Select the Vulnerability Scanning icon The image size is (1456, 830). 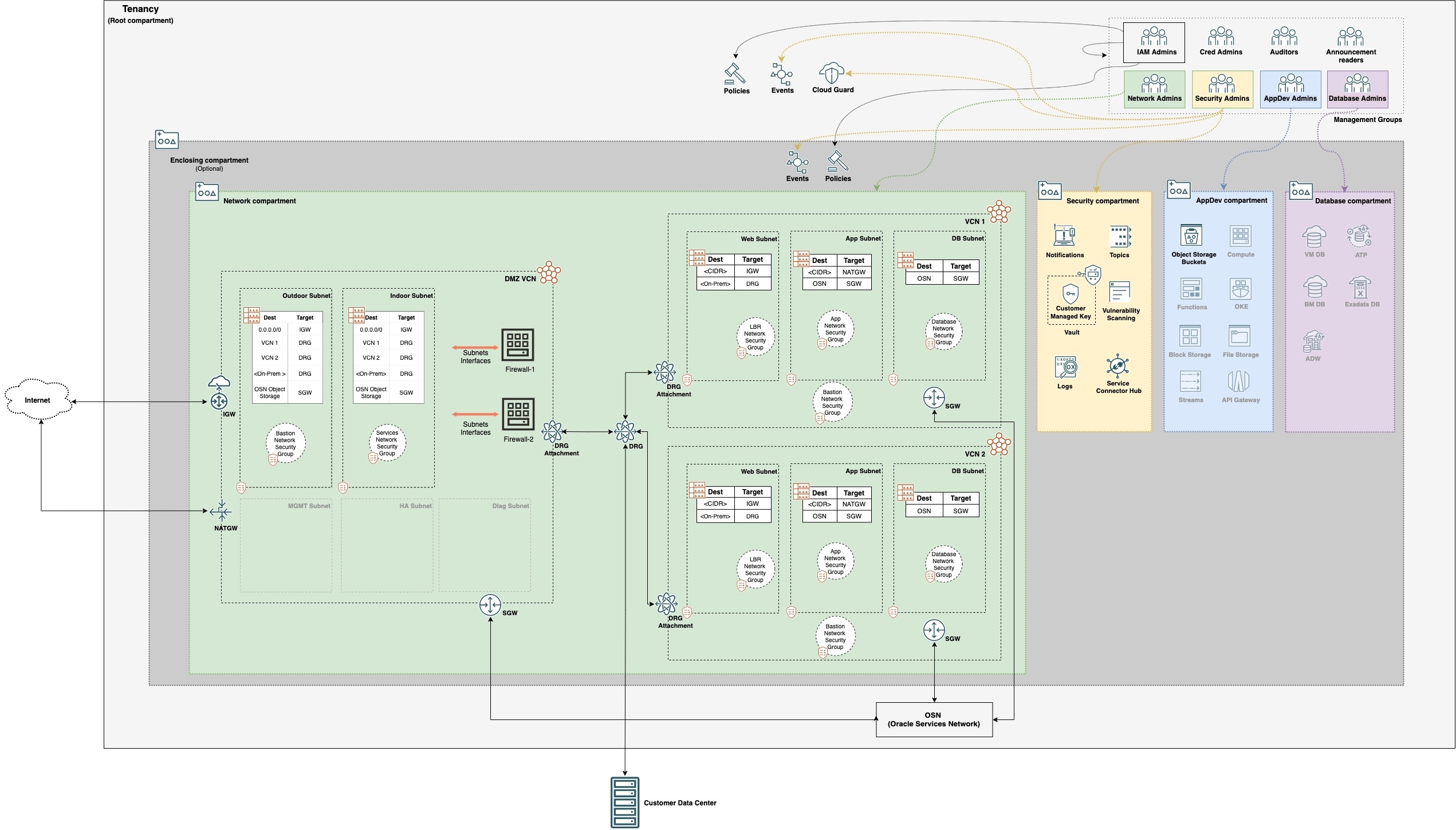1120,292
